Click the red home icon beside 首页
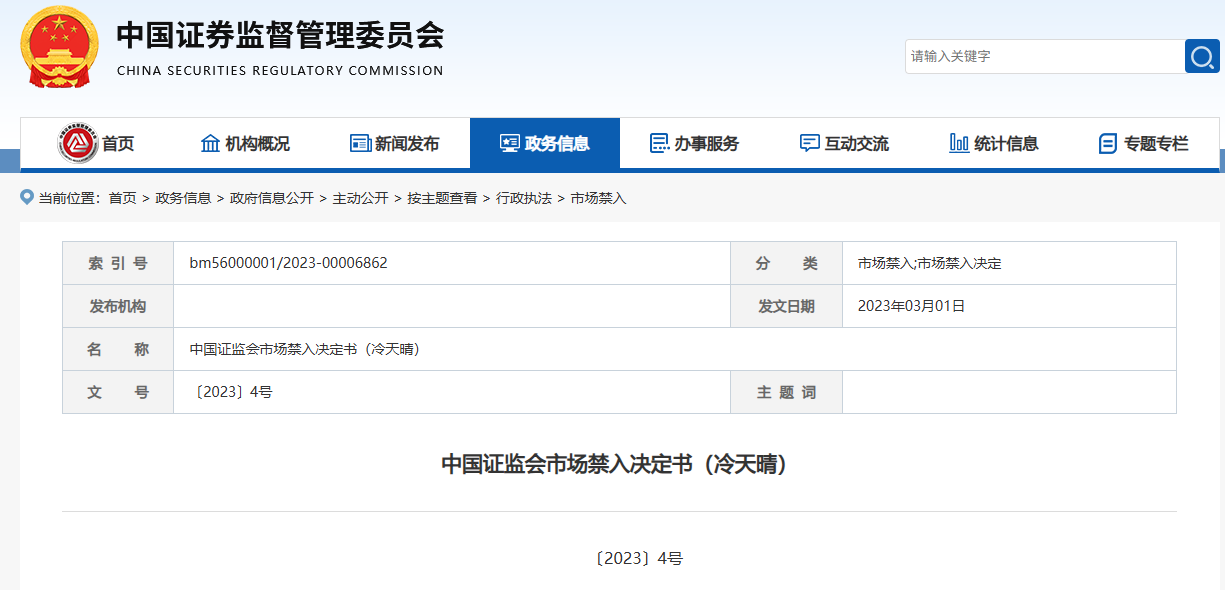The image size is (1225, 590). [x=78, y=144]
